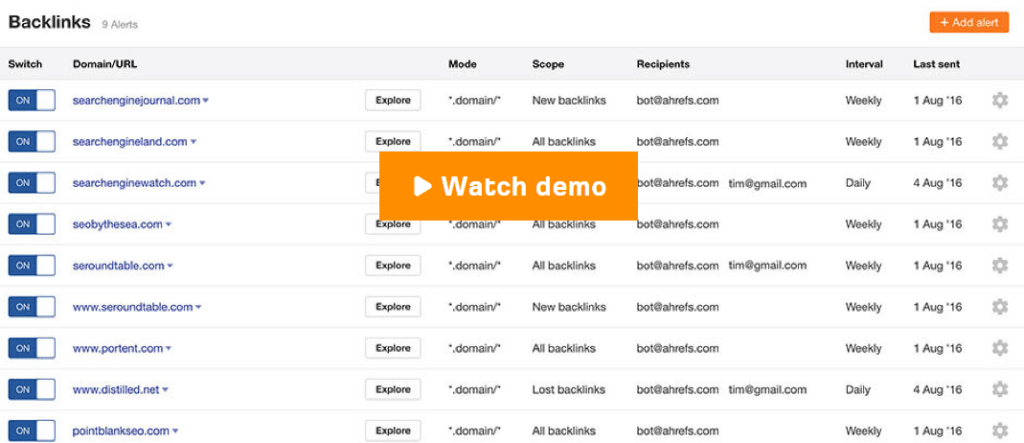Open settings gear for seroundtable.com alert
This screenshot has height=443, width=1024.
click(x=1000, y=266)
